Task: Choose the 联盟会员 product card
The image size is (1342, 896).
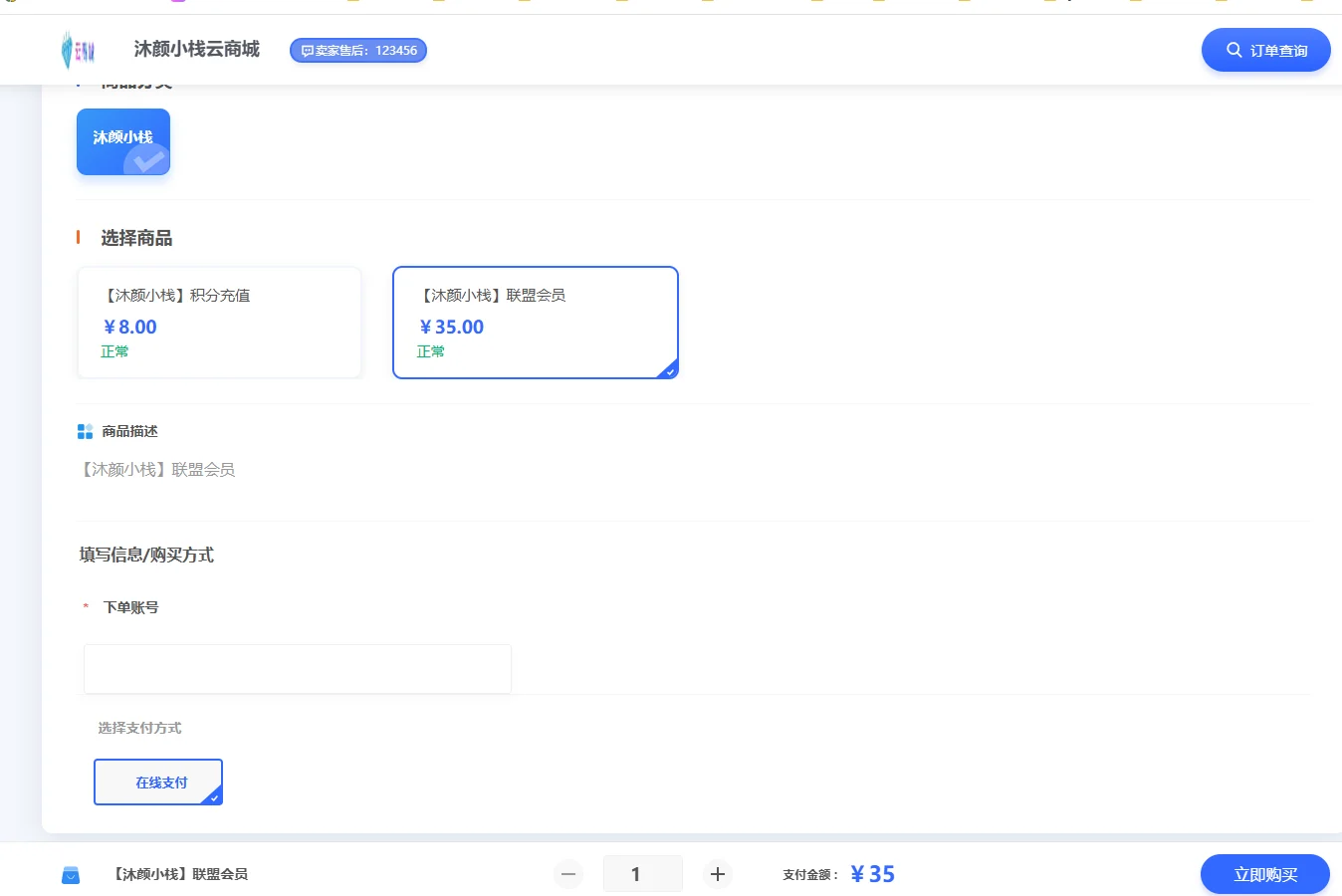Action: coord(536,323)
